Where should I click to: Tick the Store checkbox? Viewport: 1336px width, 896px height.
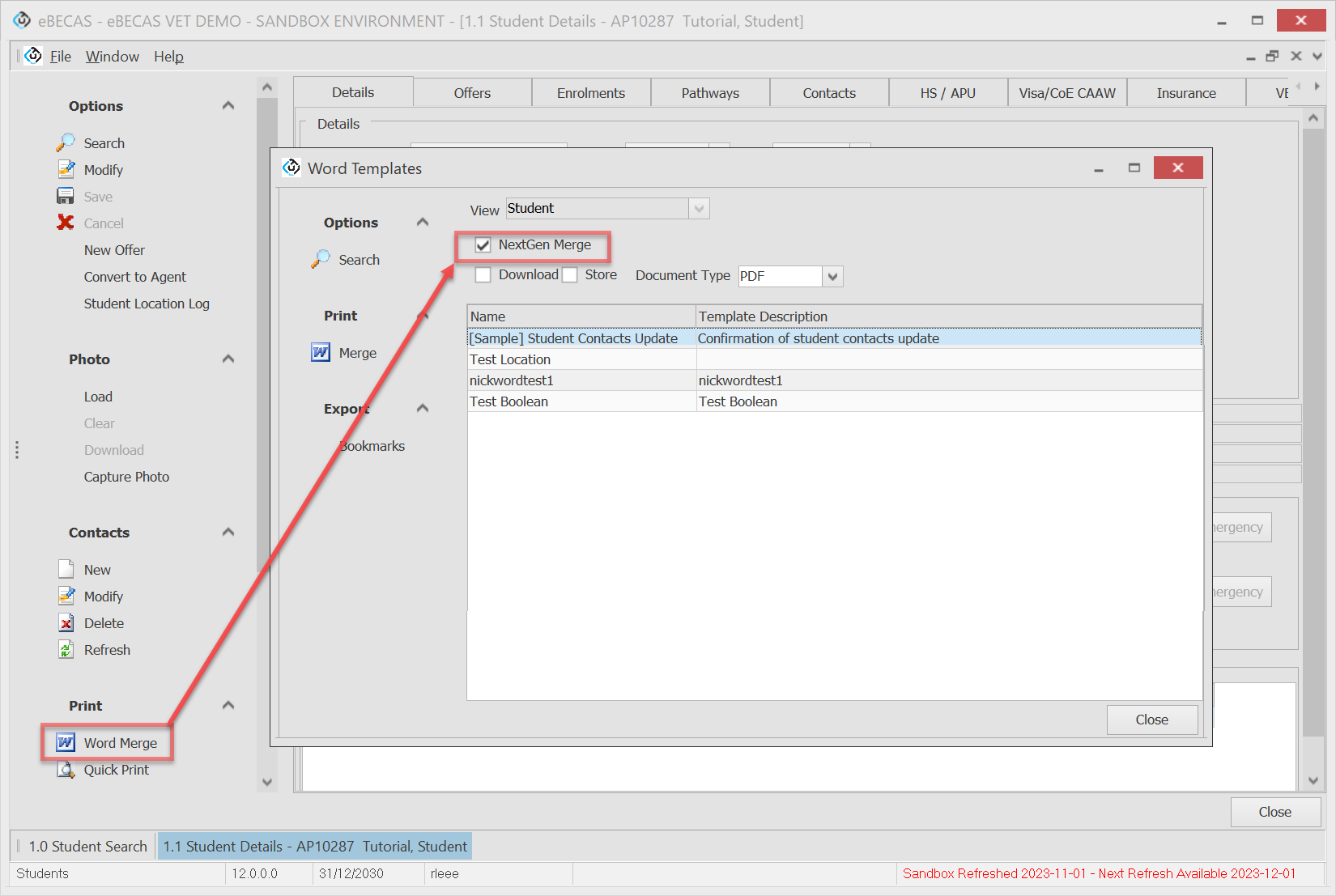(570, 275)
